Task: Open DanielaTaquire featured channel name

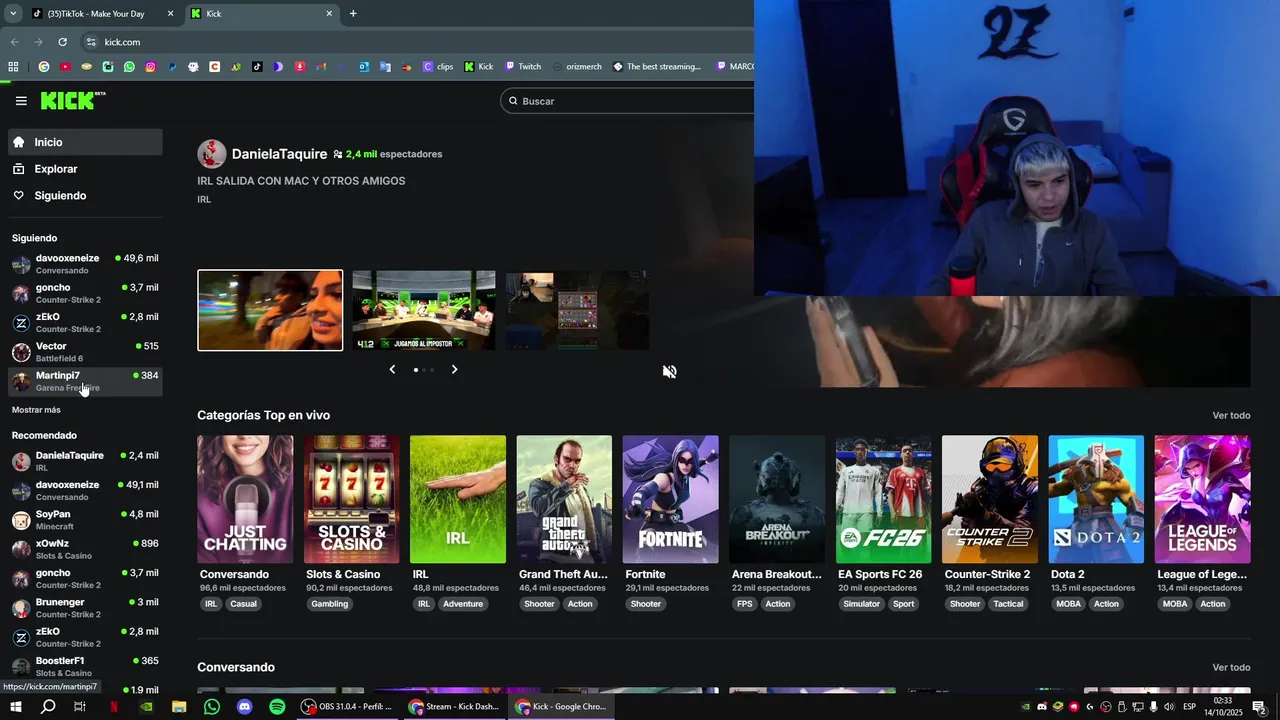Action: click(x=279, y=154)
